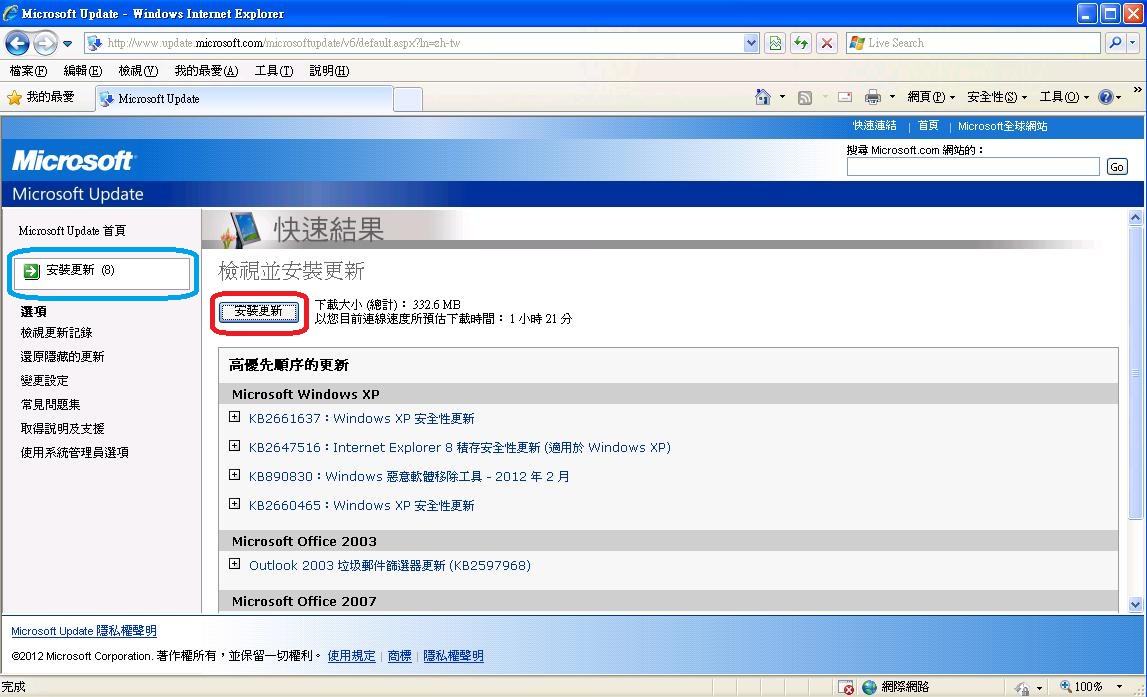Click the 安裝更新 install button

click(259, 312)
